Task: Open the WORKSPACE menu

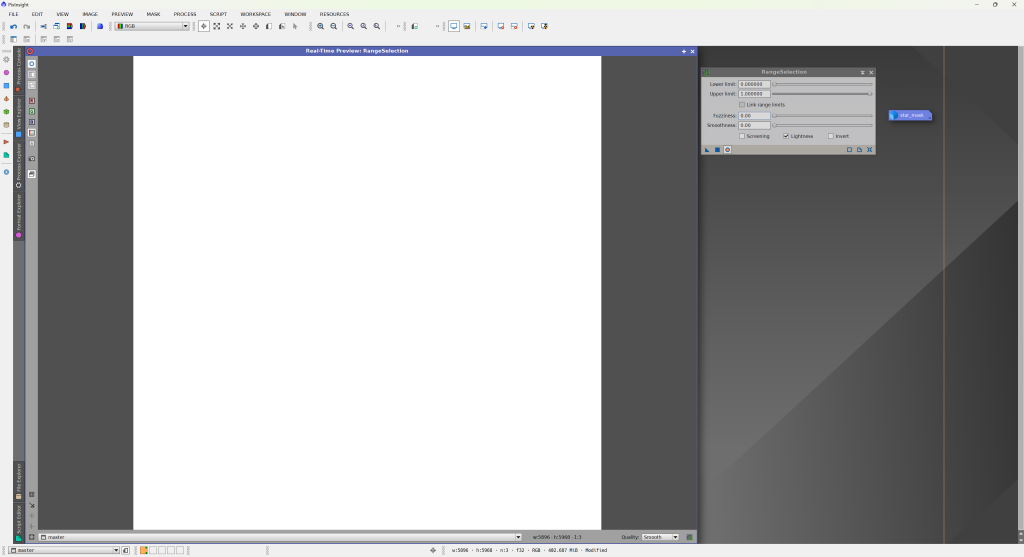Action: tap(255, 14)
